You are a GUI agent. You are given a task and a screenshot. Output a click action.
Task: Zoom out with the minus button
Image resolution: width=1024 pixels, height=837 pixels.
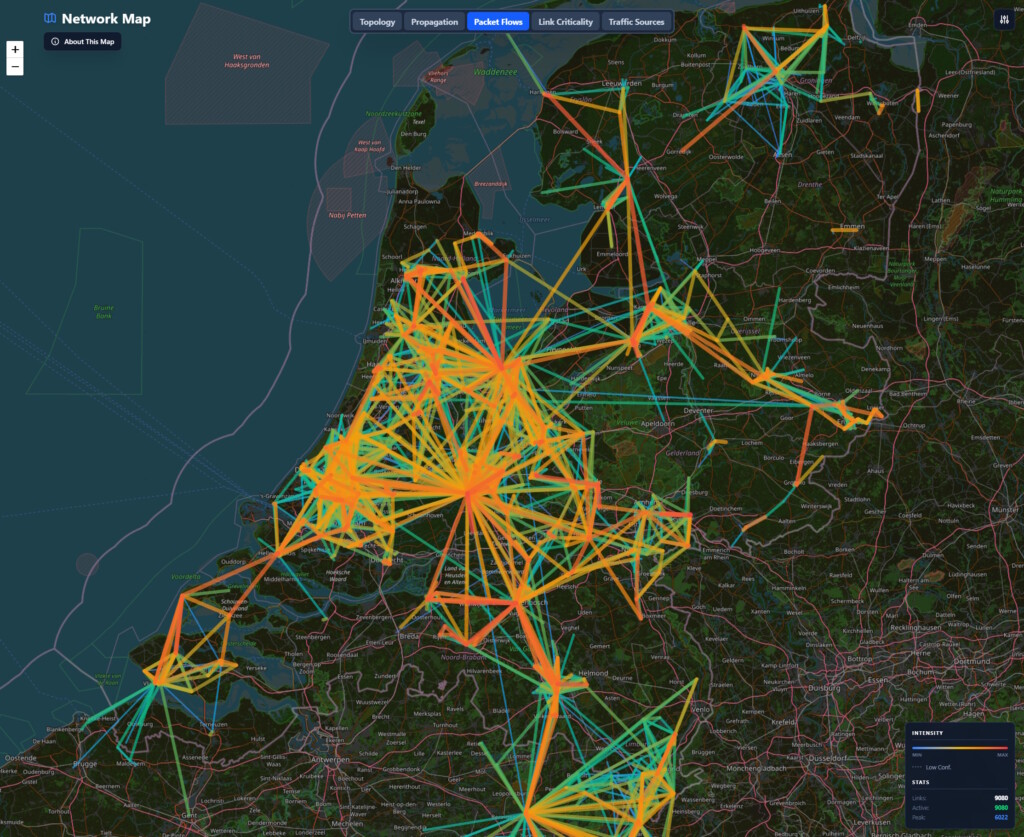15,67
